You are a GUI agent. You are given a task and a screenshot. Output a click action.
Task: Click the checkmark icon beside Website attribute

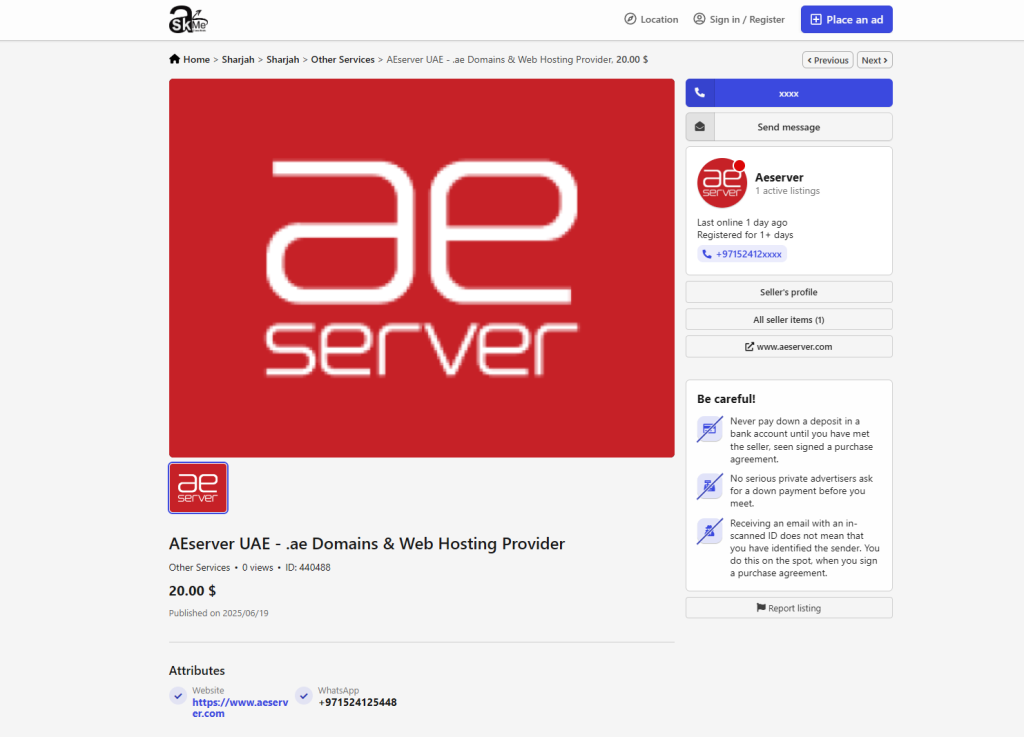pyautogui.click(x=178, y=696)
